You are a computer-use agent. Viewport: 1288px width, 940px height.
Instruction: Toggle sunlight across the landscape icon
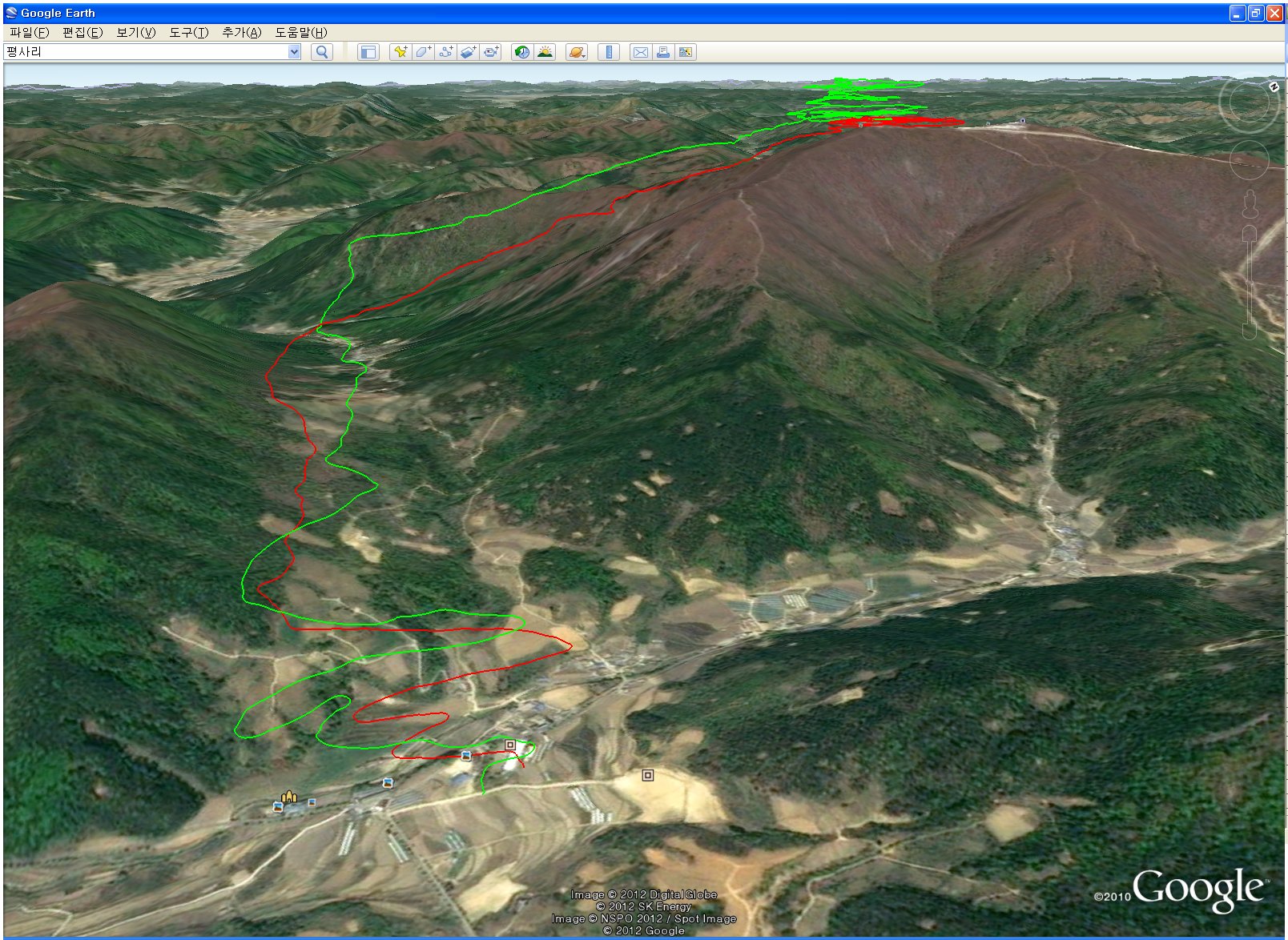point(545,52)
